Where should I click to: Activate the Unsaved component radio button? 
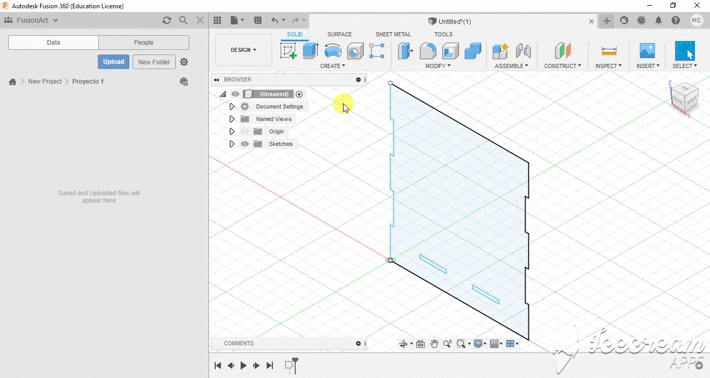(299, 94)
